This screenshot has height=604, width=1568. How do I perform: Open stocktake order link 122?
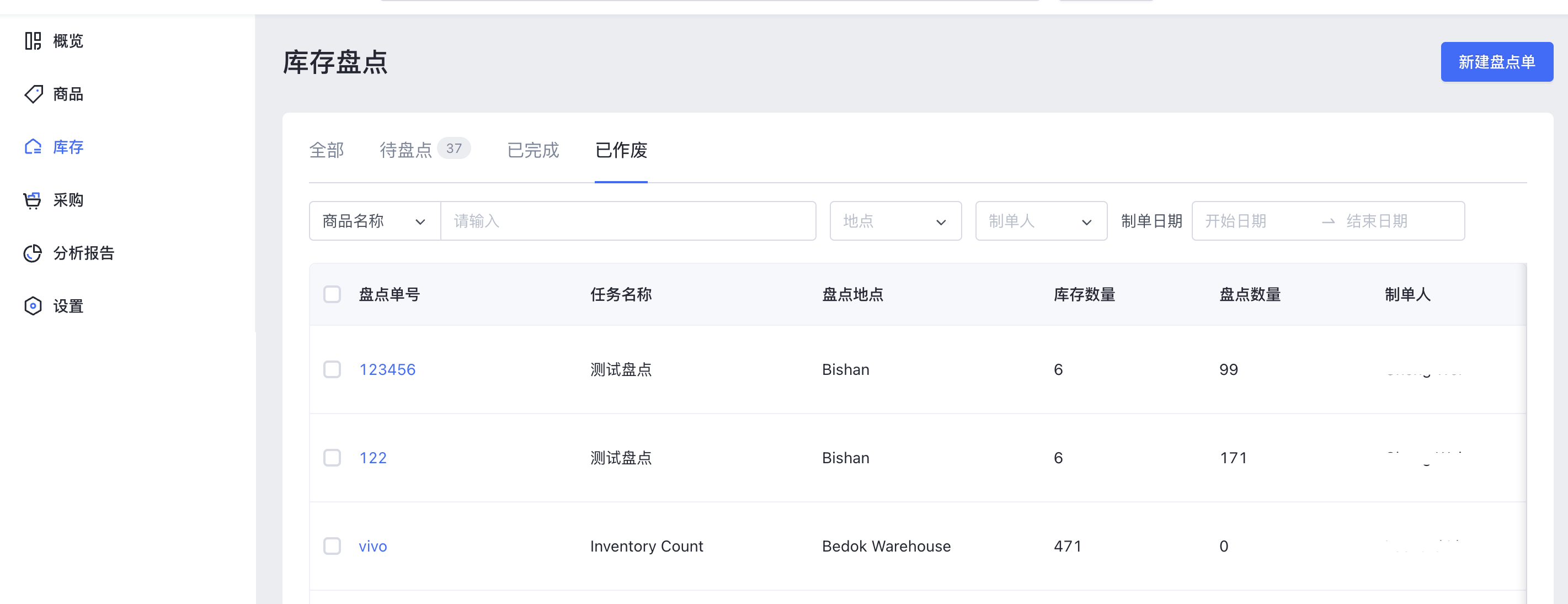click(373, 458)
